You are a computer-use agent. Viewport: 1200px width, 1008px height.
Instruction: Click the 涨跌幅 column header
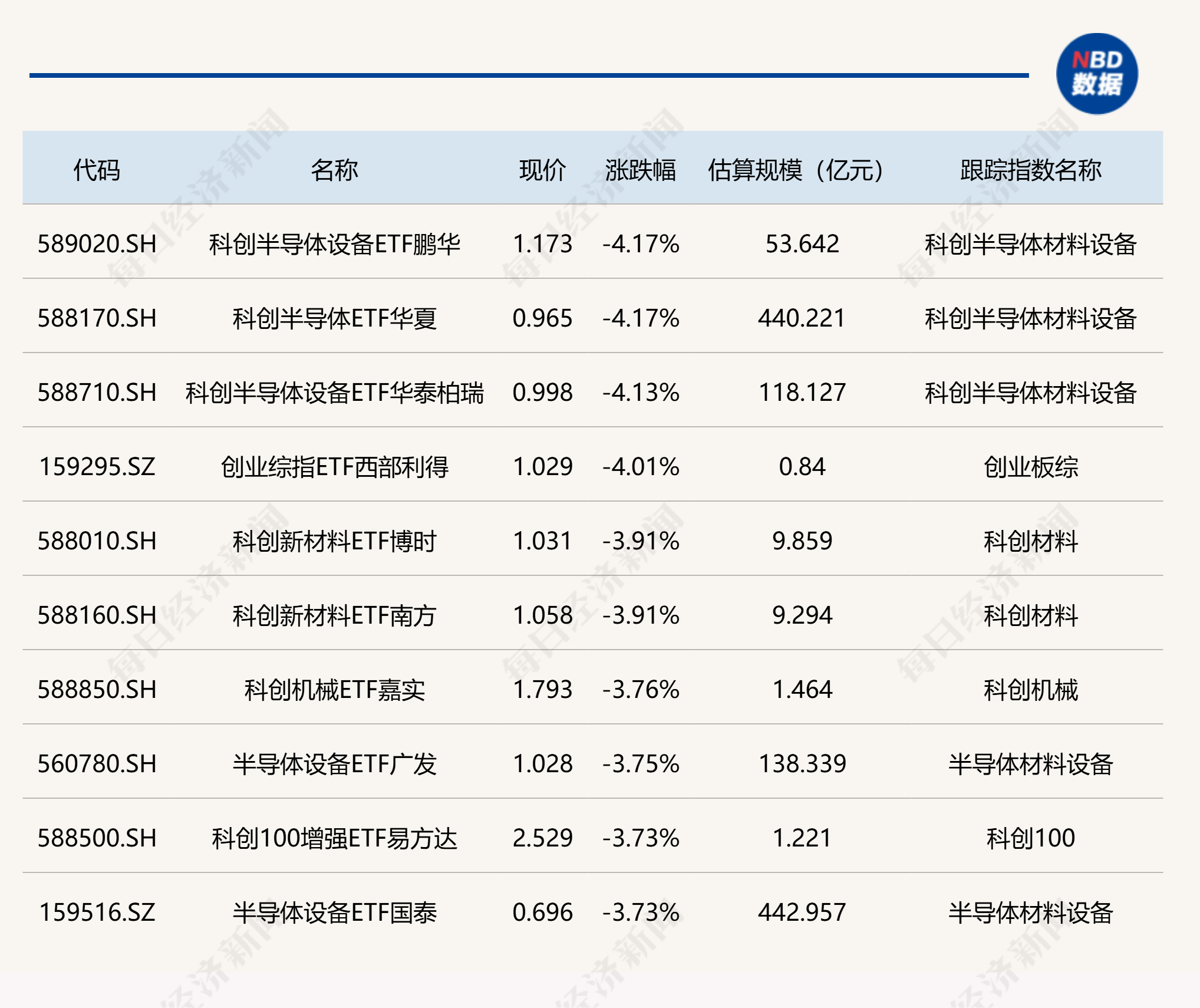coord(641,170)
